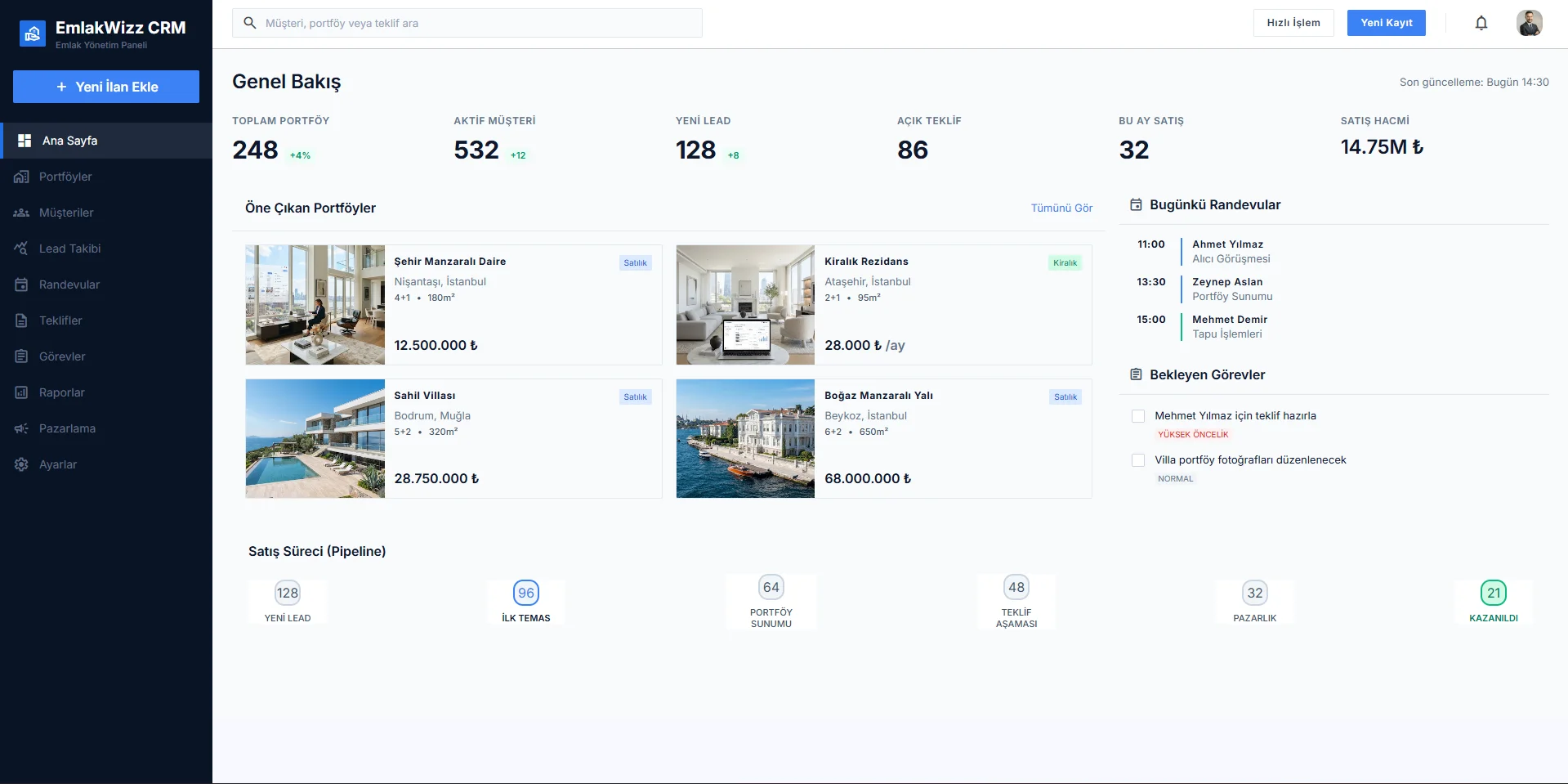Open the Sahil Villası photo

click(x=315, y=439)
